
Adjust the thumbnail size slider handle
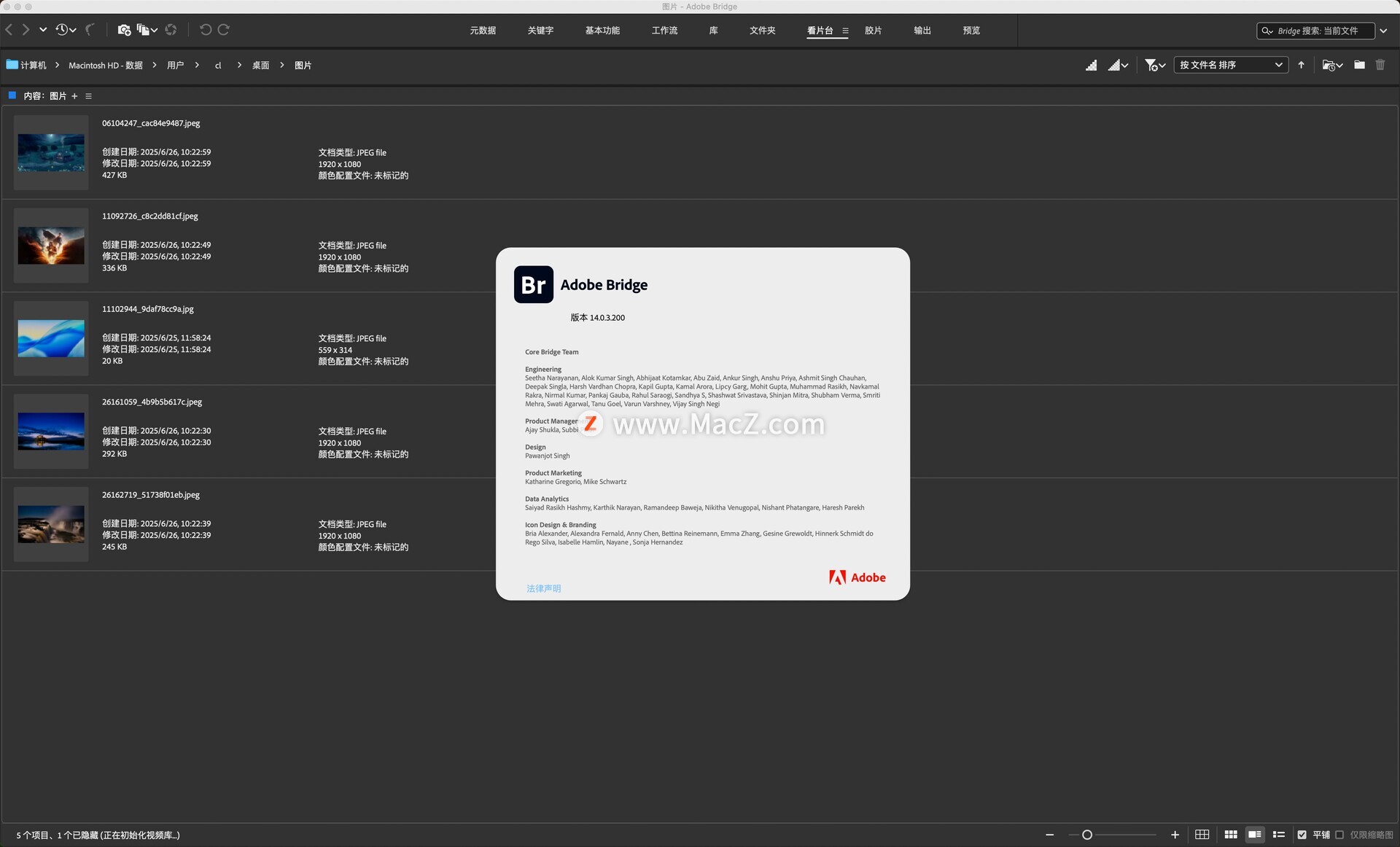point(1087,835)
